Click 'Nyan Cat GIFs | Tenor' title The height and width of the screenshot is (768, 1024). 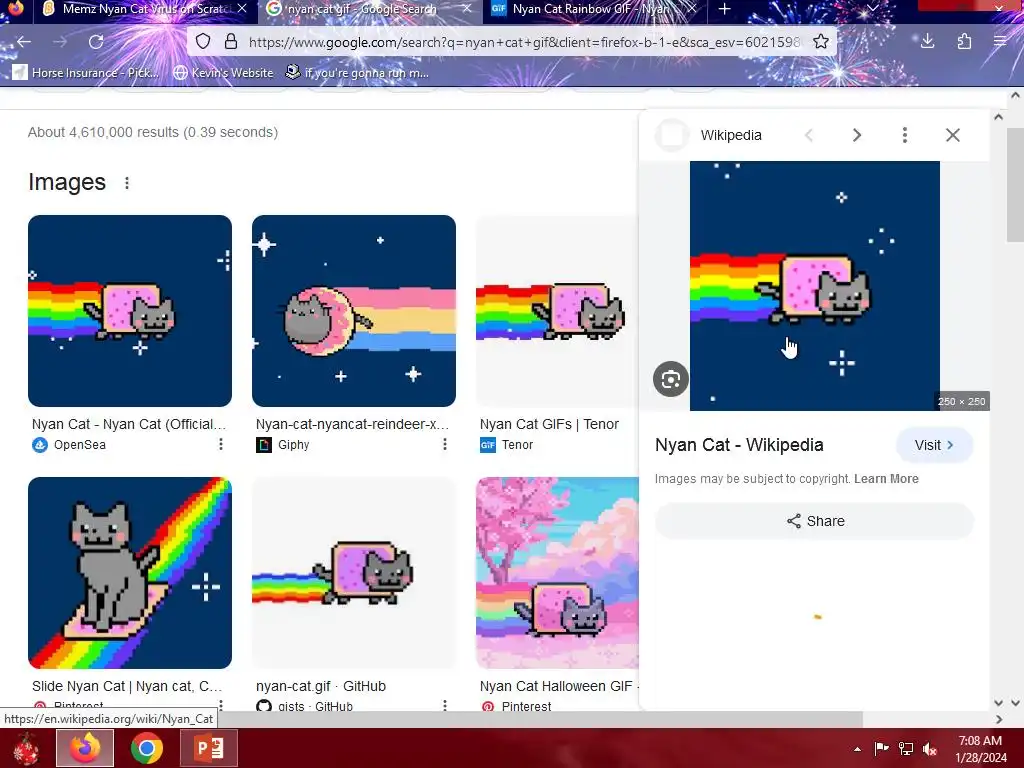pos(549,424)
